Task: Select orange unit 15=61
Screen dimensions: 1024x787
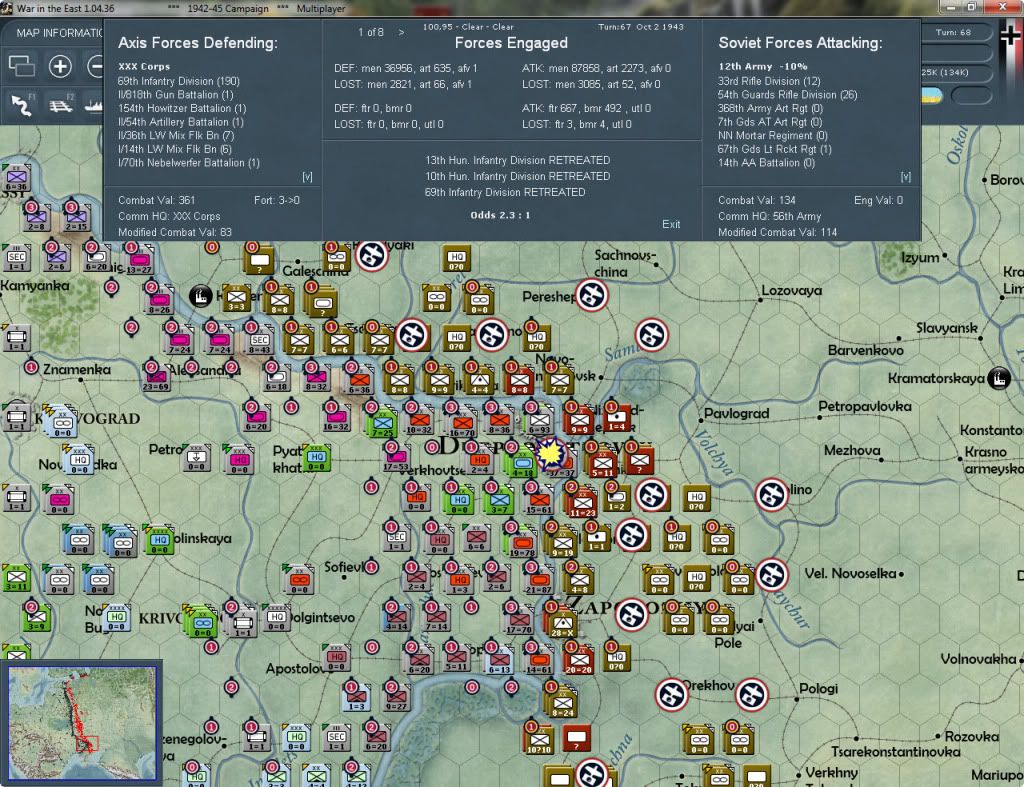Action: click(539, 501)
